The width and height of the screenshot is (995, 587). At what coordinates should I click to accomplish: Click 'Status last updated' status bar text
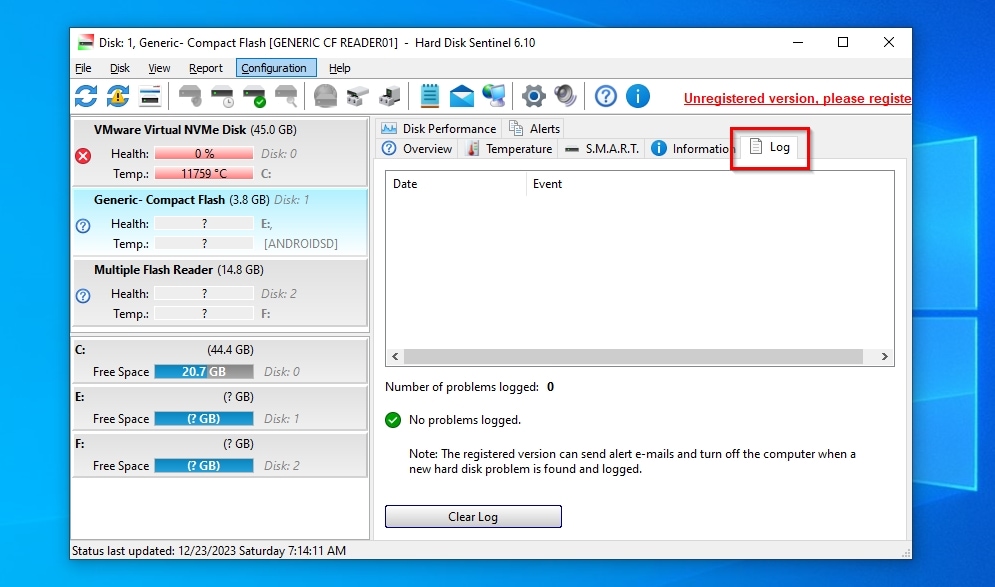[x=209, y=551]
